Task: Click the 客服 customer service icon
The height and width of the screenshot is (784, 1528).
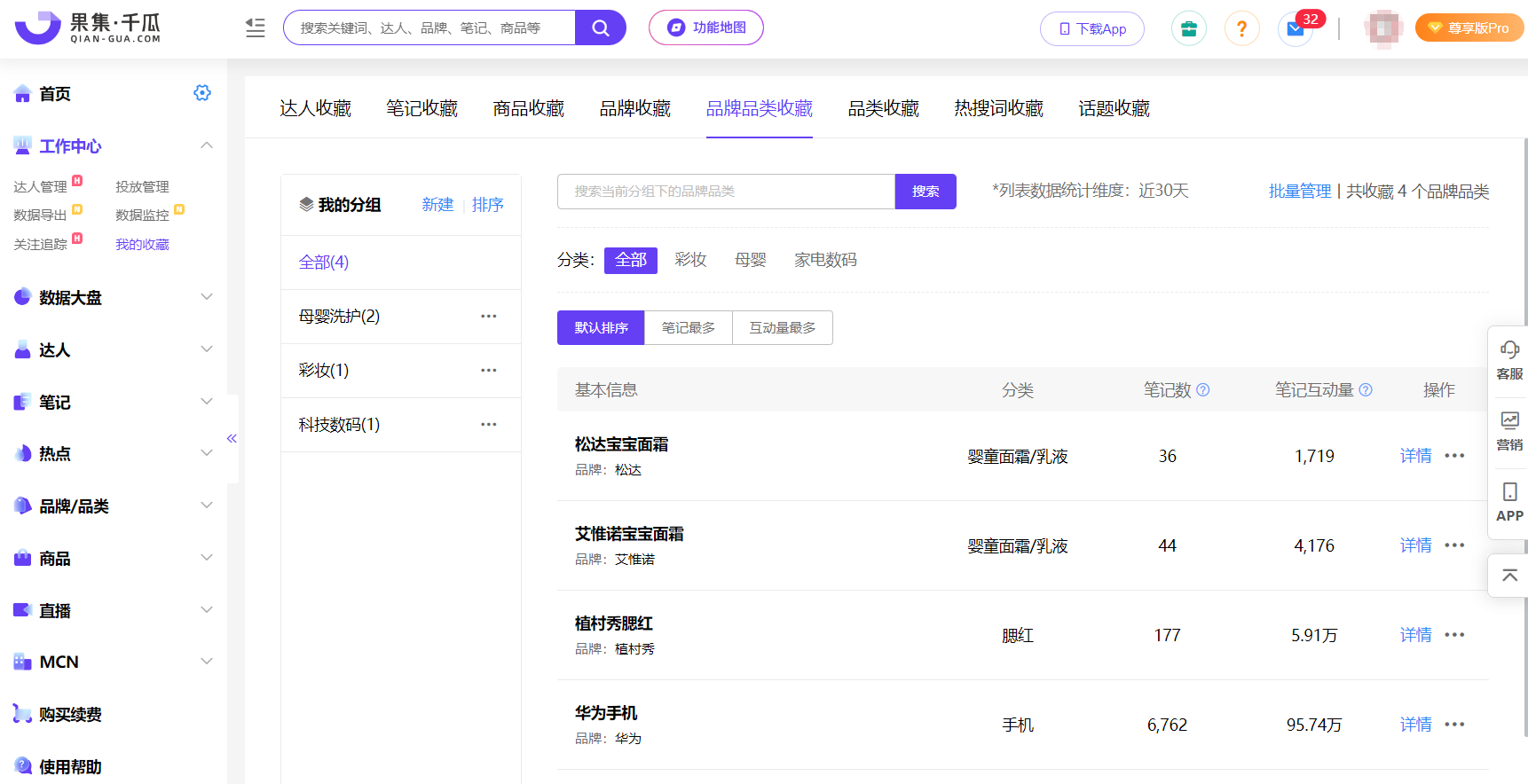Action: coord(1509,360)
